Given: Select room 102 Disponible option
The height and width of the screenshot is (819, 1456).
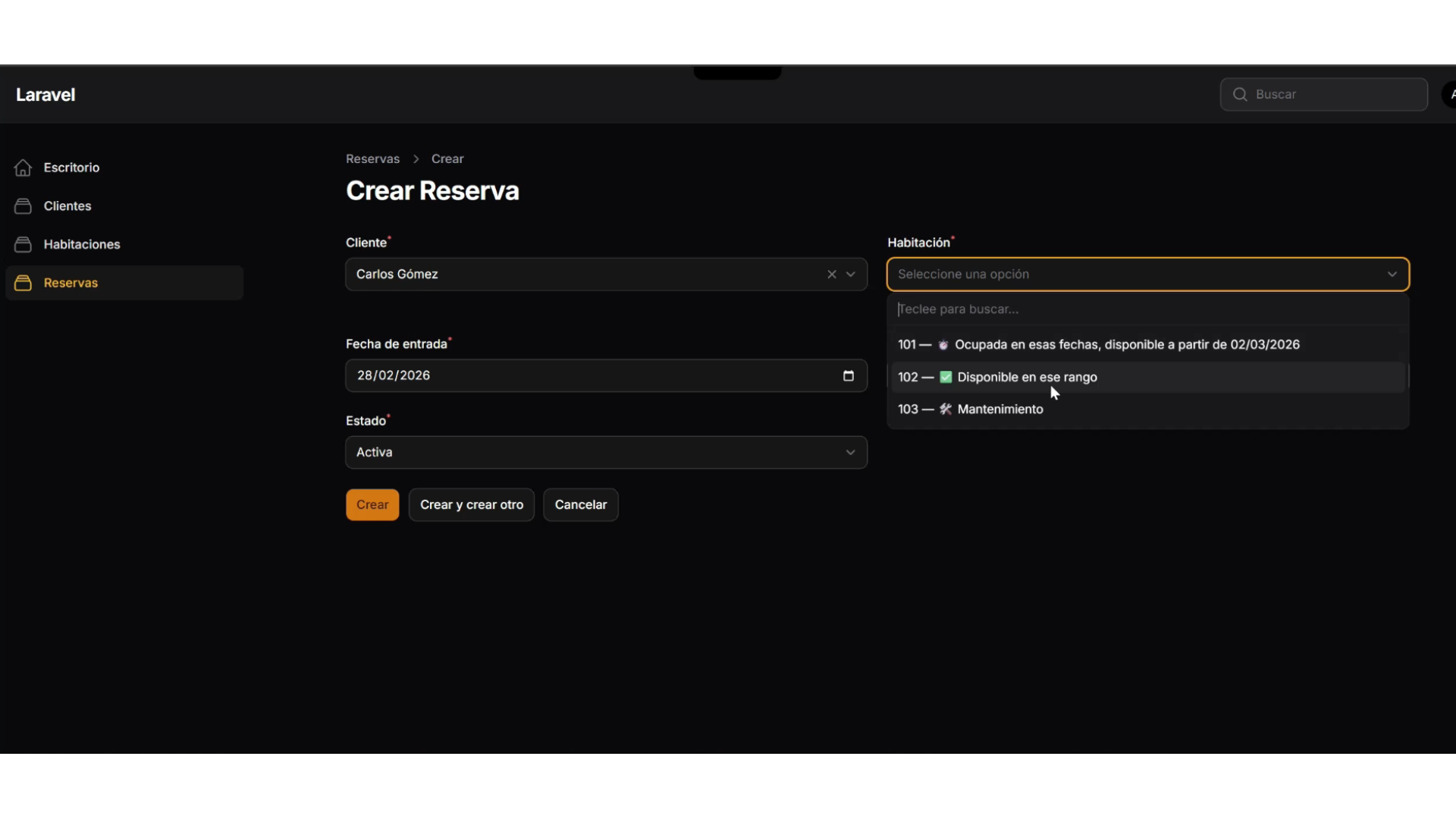Looking at the screenshot, I should (x=1027, y=378).
